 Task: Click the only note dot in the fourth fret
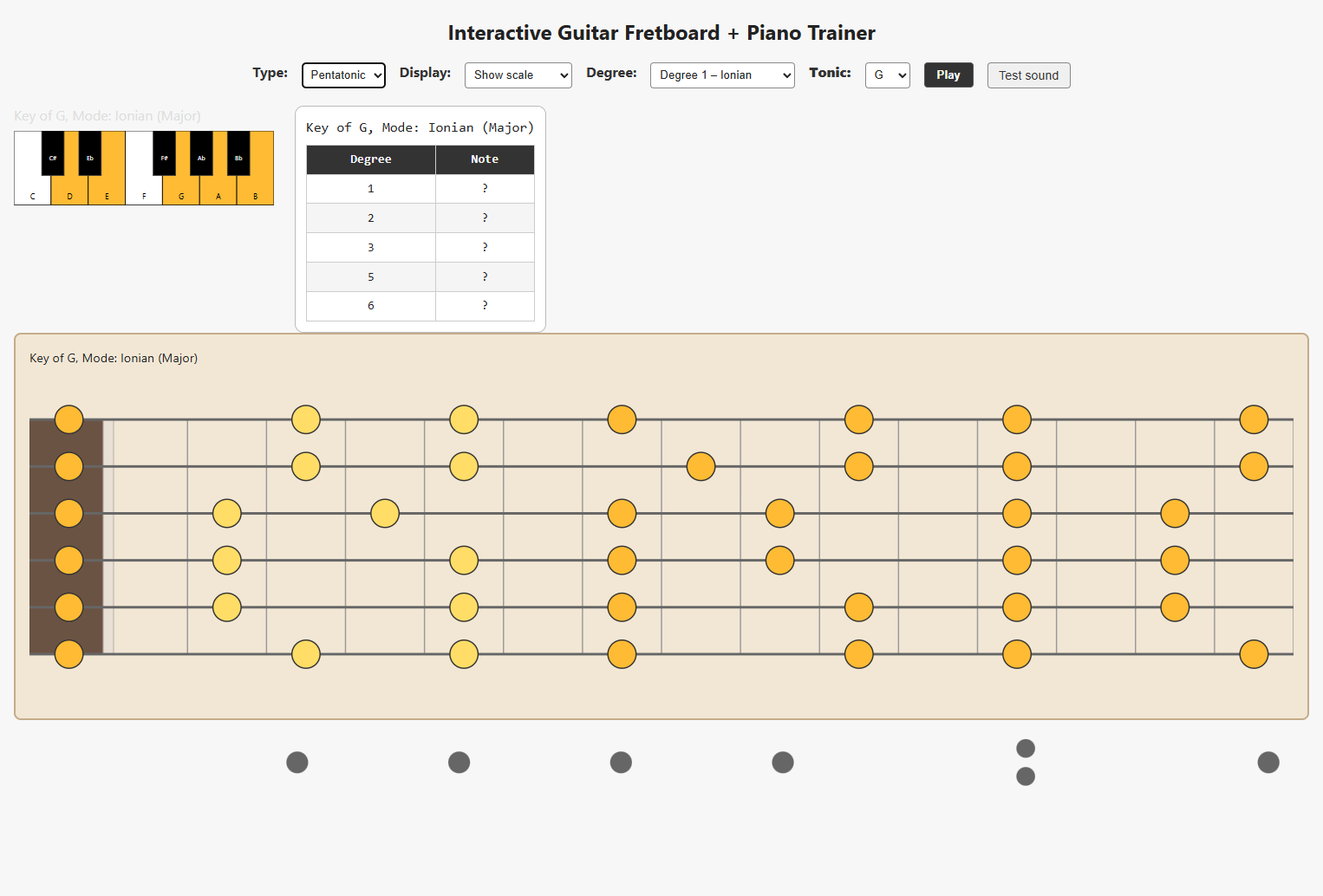click(x=385, y=513)
